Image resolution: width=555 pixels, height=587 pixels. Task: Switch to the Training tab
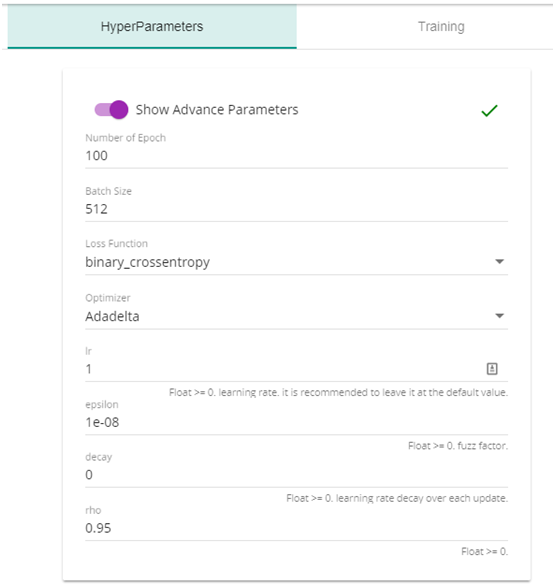pos(441,27)
